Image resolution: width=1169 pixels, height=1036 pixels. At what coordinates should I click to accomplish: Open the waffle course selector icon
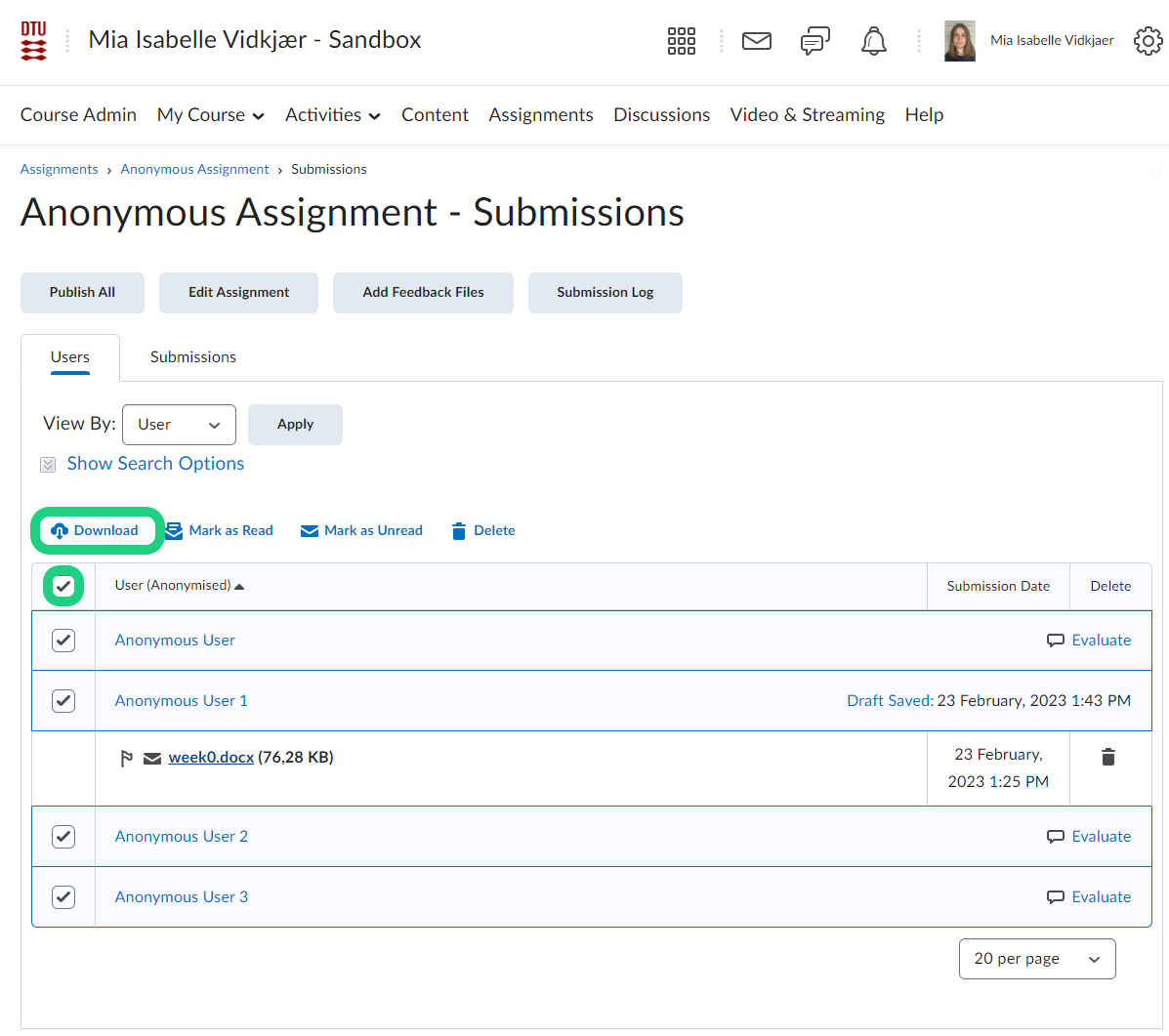681,41
